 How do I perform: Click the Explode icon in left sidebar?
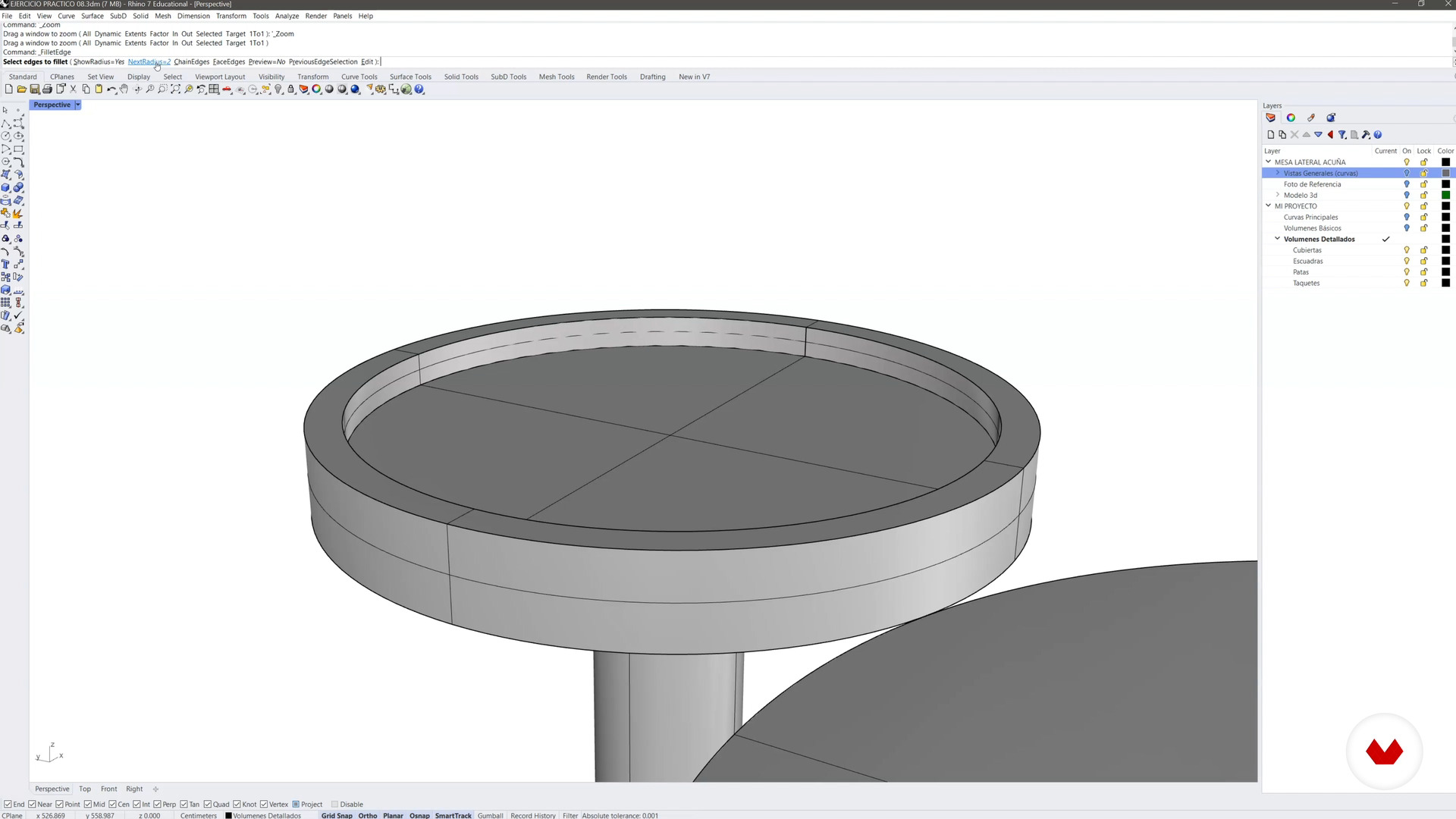(19, 213)
